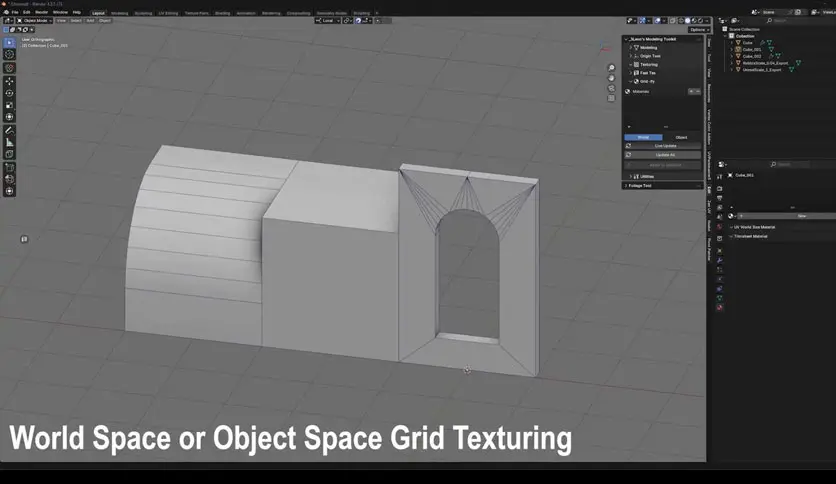Open the Output properties tab icon
Viewport: 836px width, 484px height.
click(720, 198)
